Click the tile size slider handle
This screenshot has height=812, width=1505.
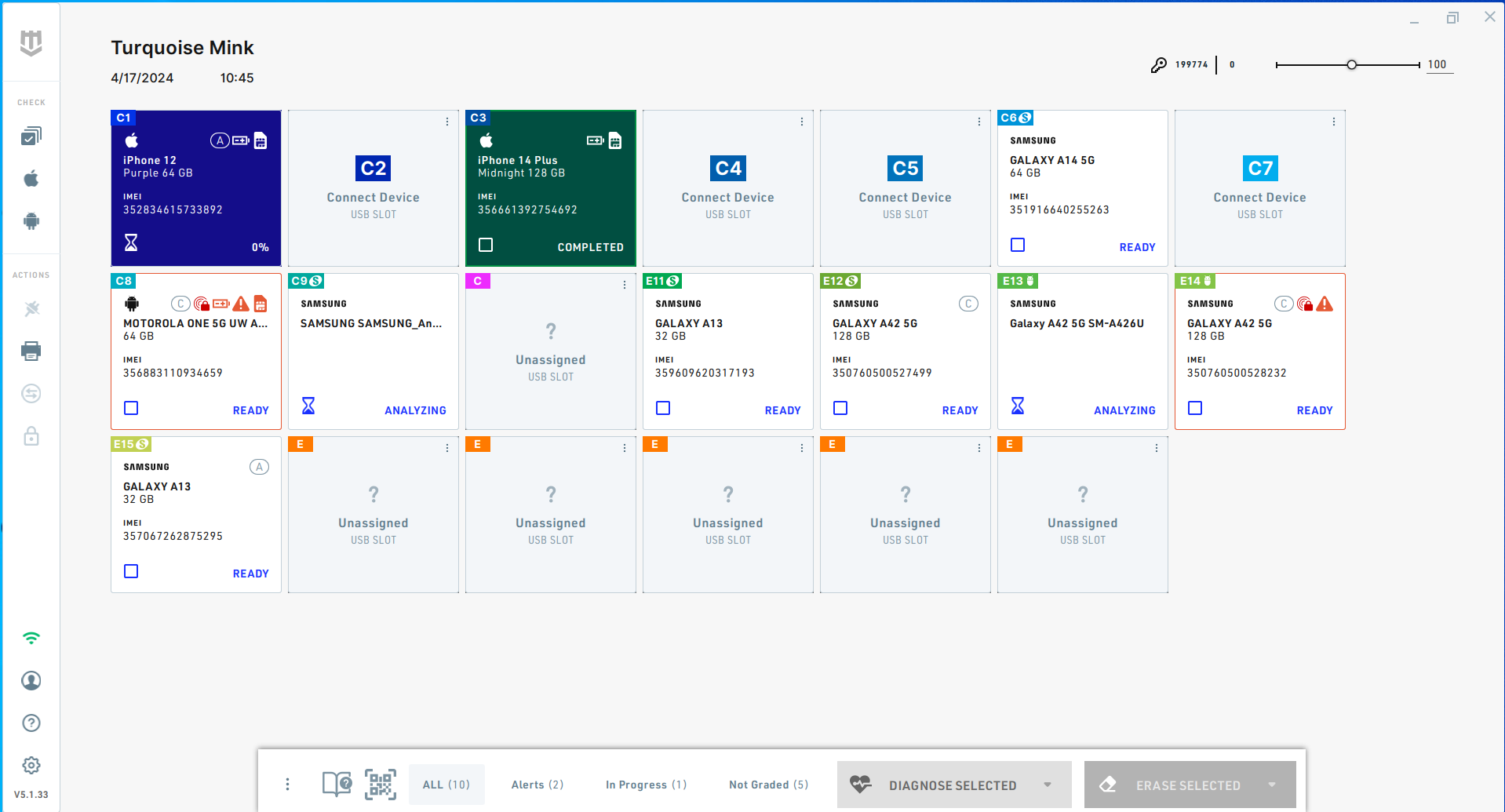(1351, 65)
